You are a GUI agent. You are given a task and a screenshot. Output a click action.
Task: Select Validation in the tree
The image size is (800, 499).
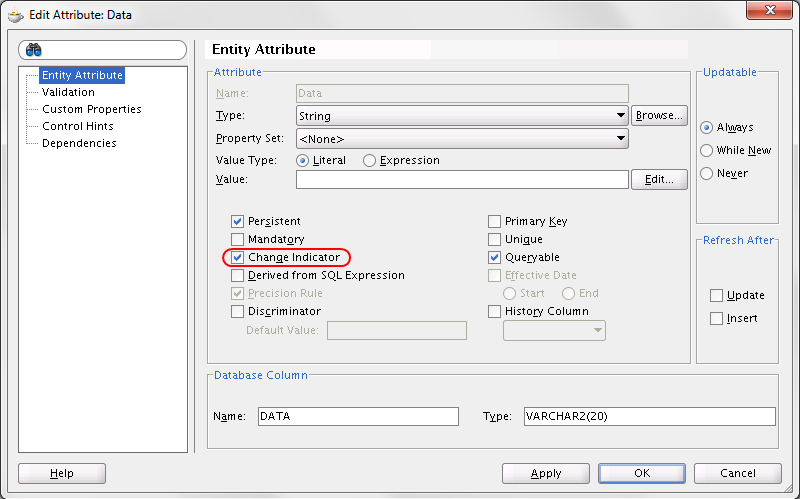[68, 92]
